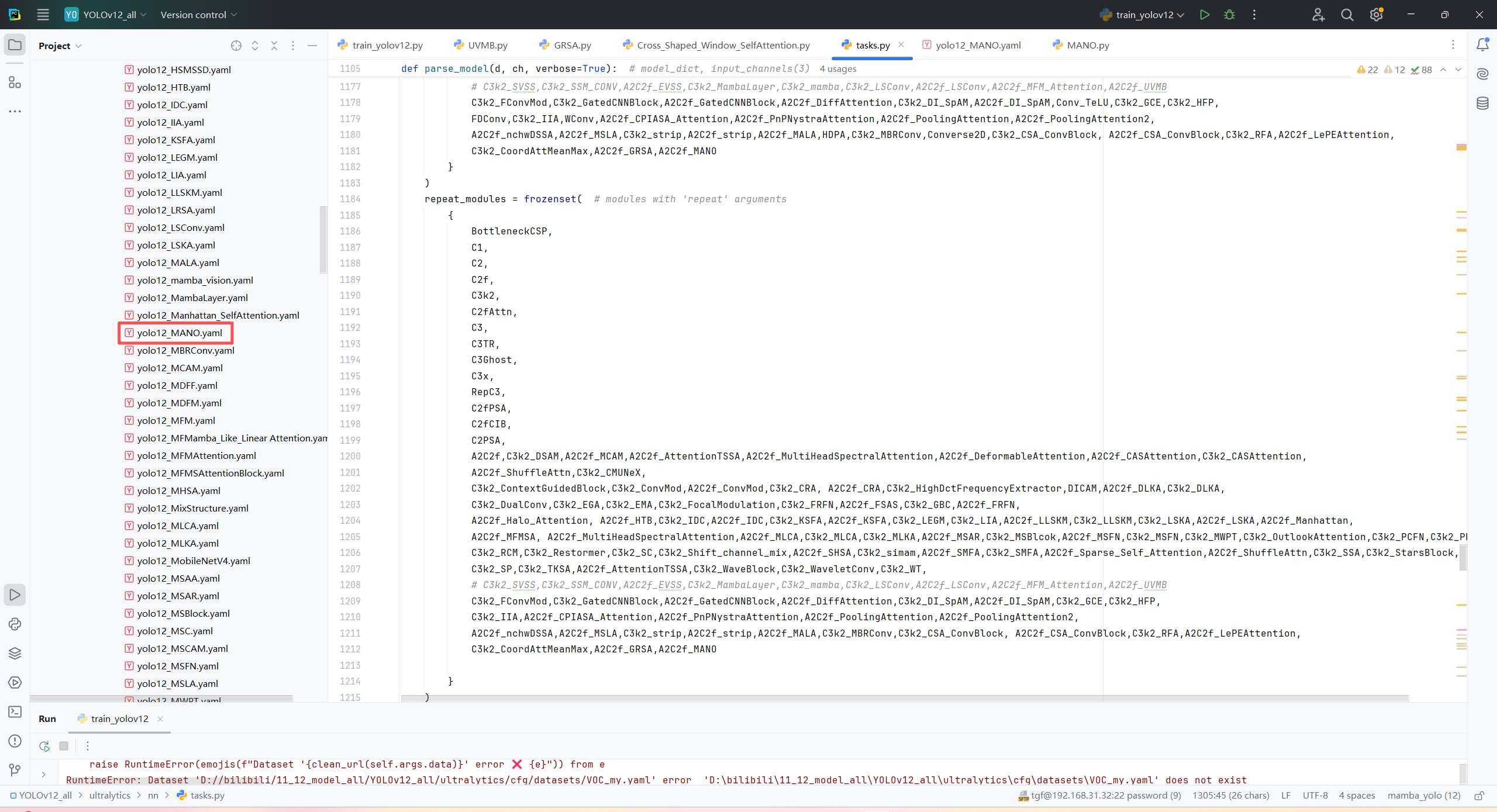1497x812 pixels.
Task: Open the Version control dropdown
Action: [199, 15]
